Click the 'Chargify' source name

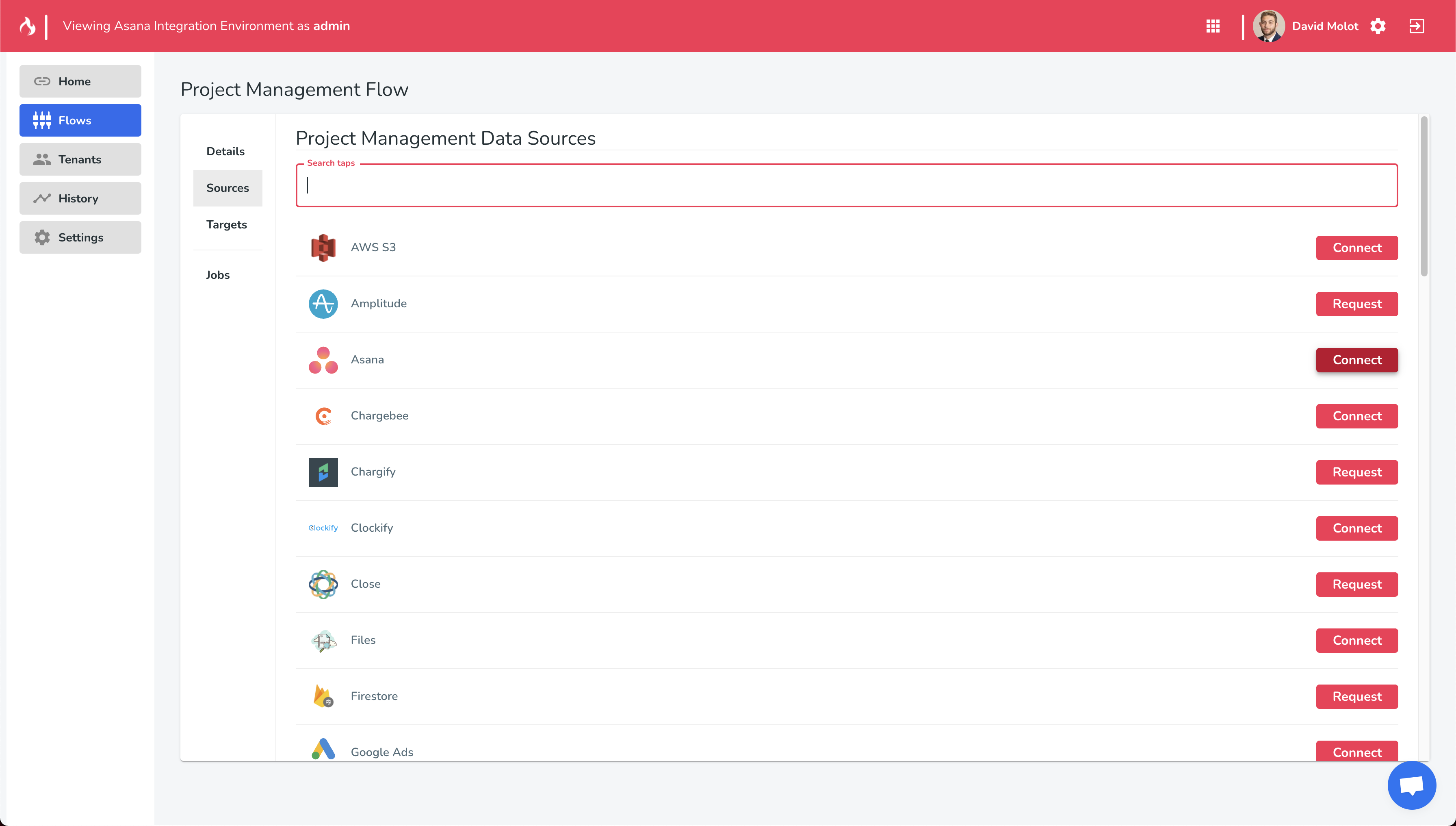pos(373,472)
